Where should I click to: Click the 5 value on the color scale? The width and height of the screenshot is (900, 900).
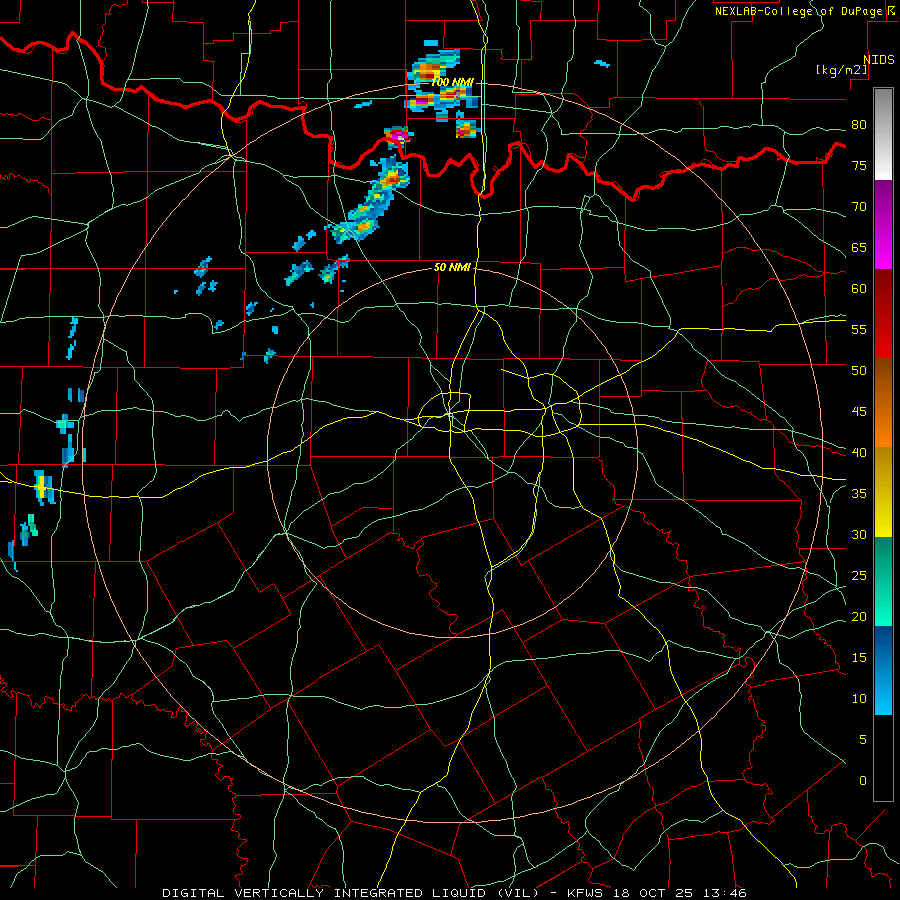coord(863,739)
